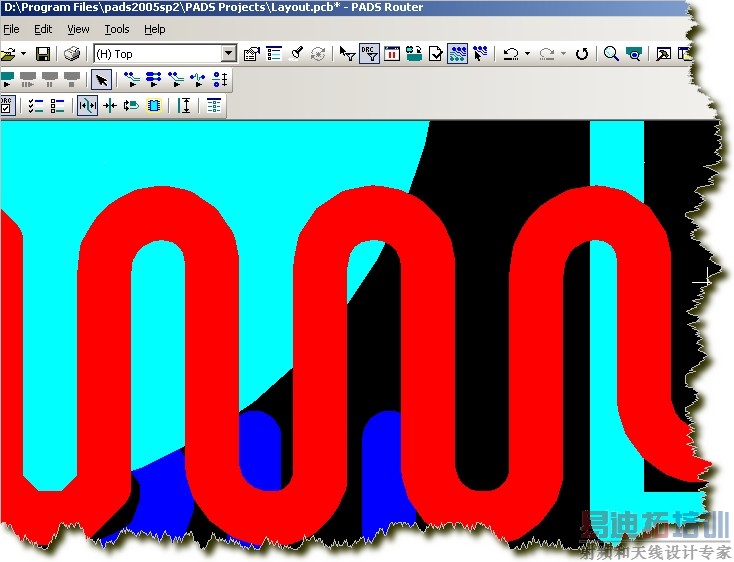Open the spreadsheet table icon

click(214, 105)
